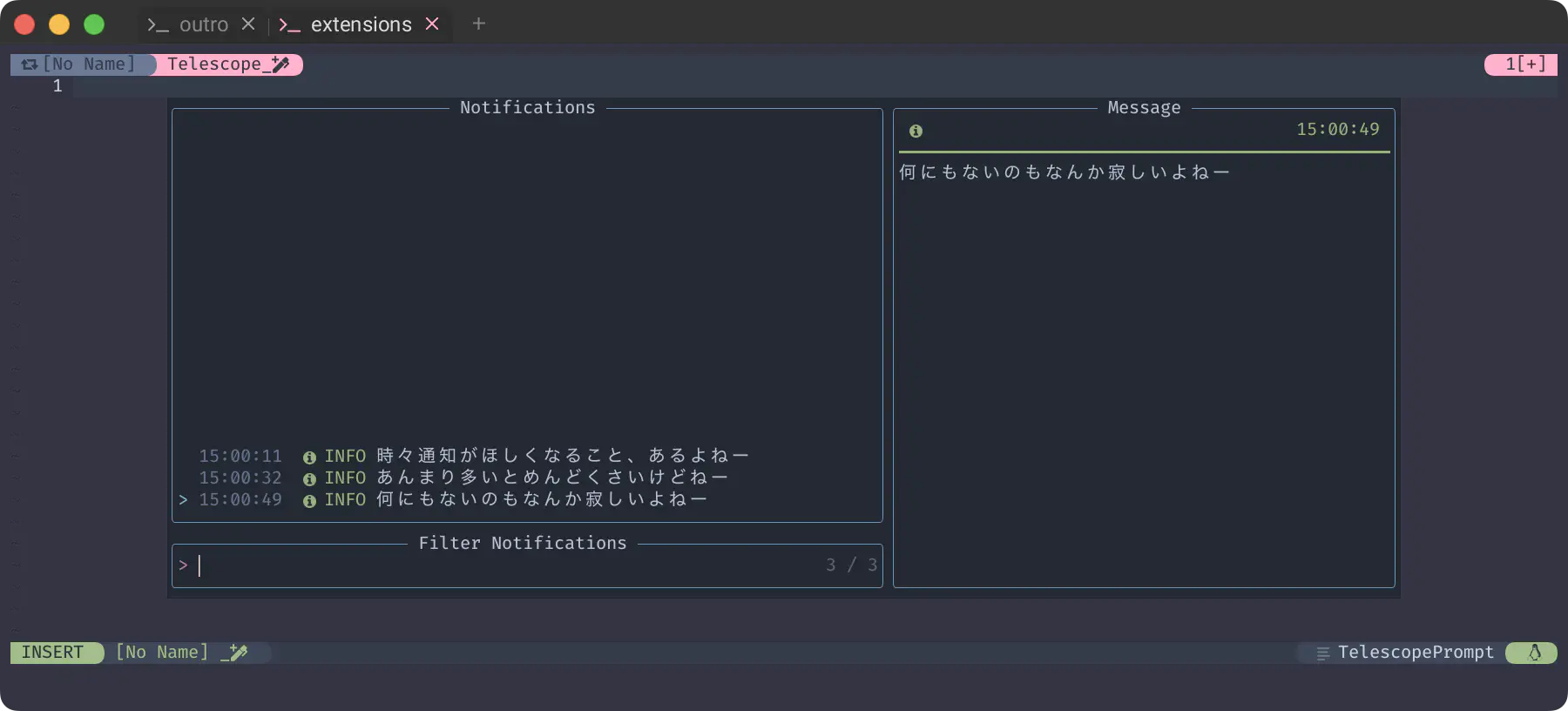Image resolution: width=1568 pixels, height=711 pixels.
Task: Click line number 1 in the gutter
Action: [x=57, y=86]
